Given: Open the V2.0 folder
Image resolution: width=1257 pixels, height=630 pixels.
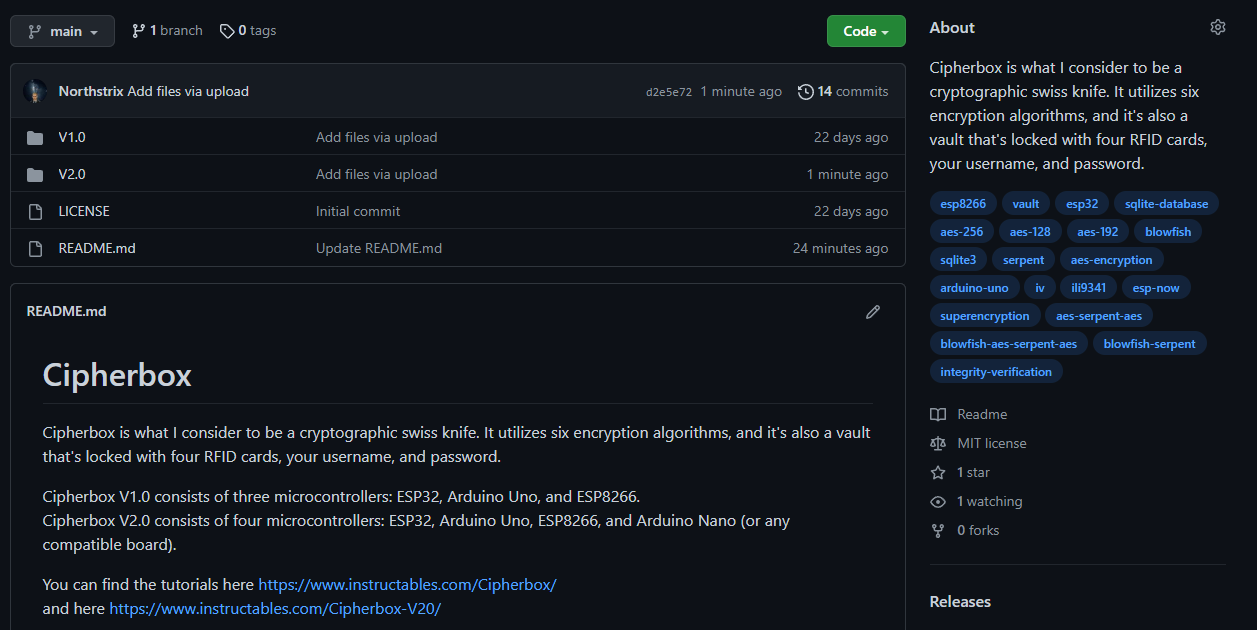Looking at the screenshot, I should pos(72,174).
